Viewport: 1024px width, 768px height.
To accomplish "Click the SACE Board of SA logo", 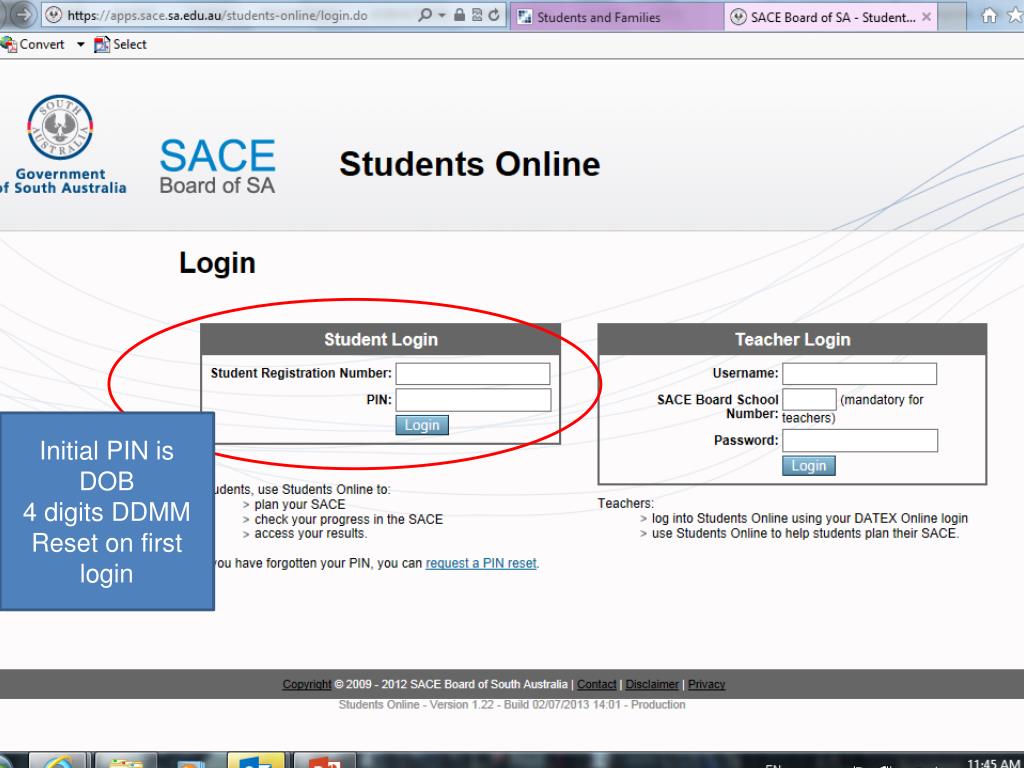I will 217,166.
